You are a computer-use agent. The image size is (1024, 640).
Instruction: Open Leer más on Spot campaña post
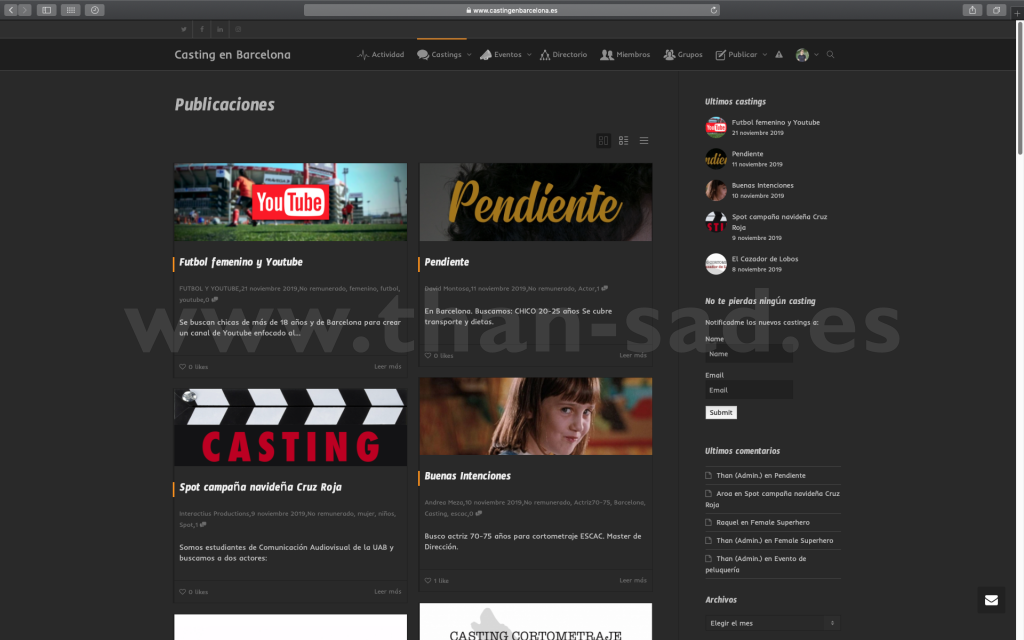click(388, 592)
